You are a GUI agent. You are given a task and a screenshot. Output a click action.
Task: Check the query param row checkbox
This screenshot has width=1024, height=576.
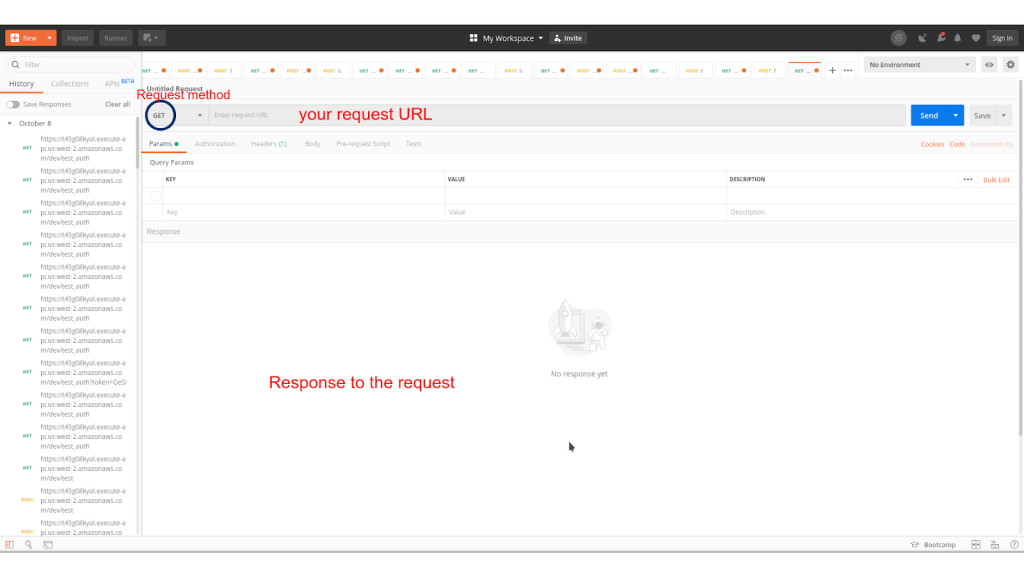coord(155,196)
